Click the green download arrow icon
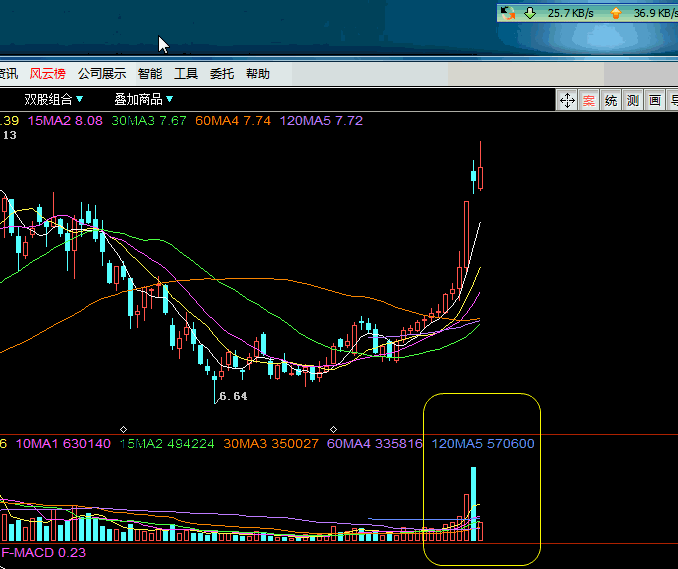 coord(530,13)
